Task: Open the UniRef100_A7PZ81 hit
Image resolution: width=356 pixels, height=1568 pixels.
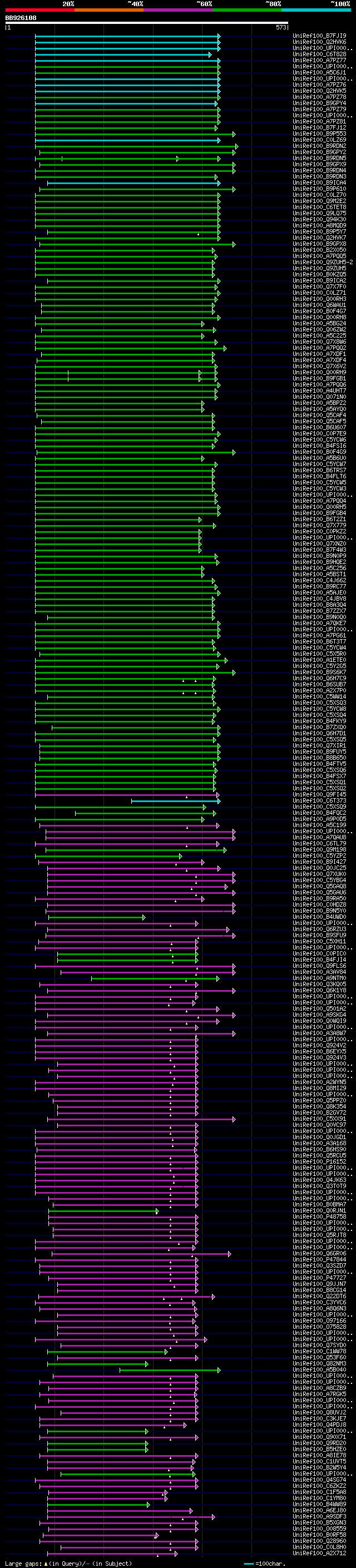Action: 319,122
